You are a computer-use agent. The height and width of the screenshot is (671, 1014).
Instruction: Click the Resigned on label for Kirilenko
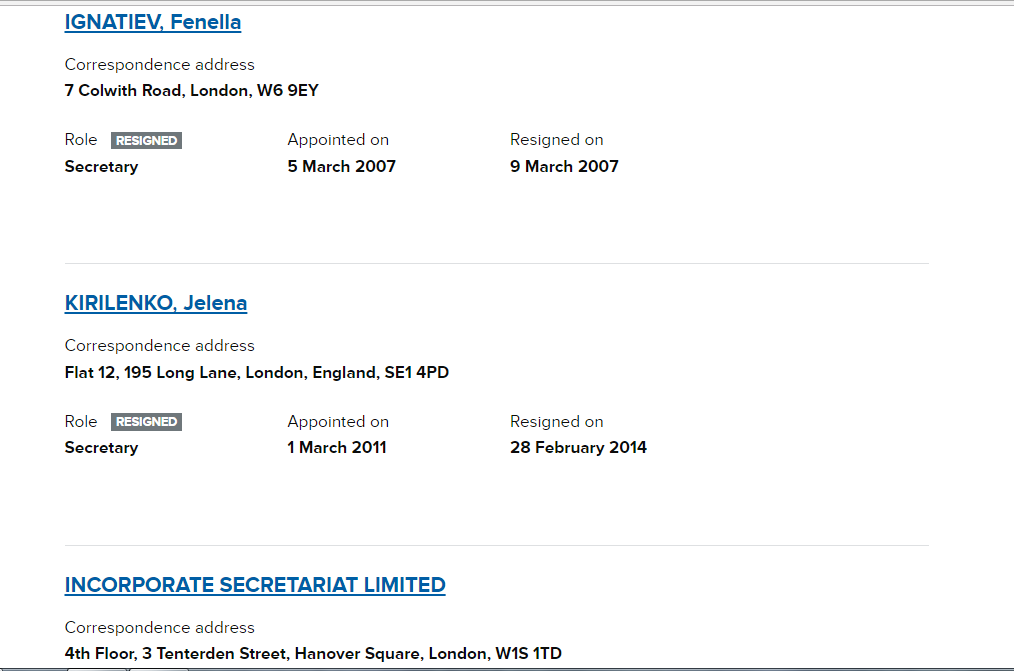click(557, 422)
